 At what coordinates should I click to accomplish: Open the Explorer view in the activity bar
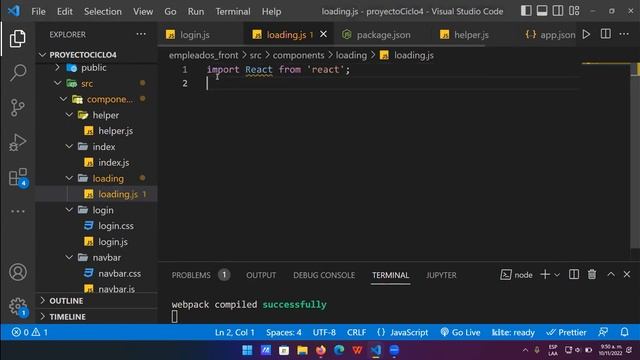pos(18,38)
